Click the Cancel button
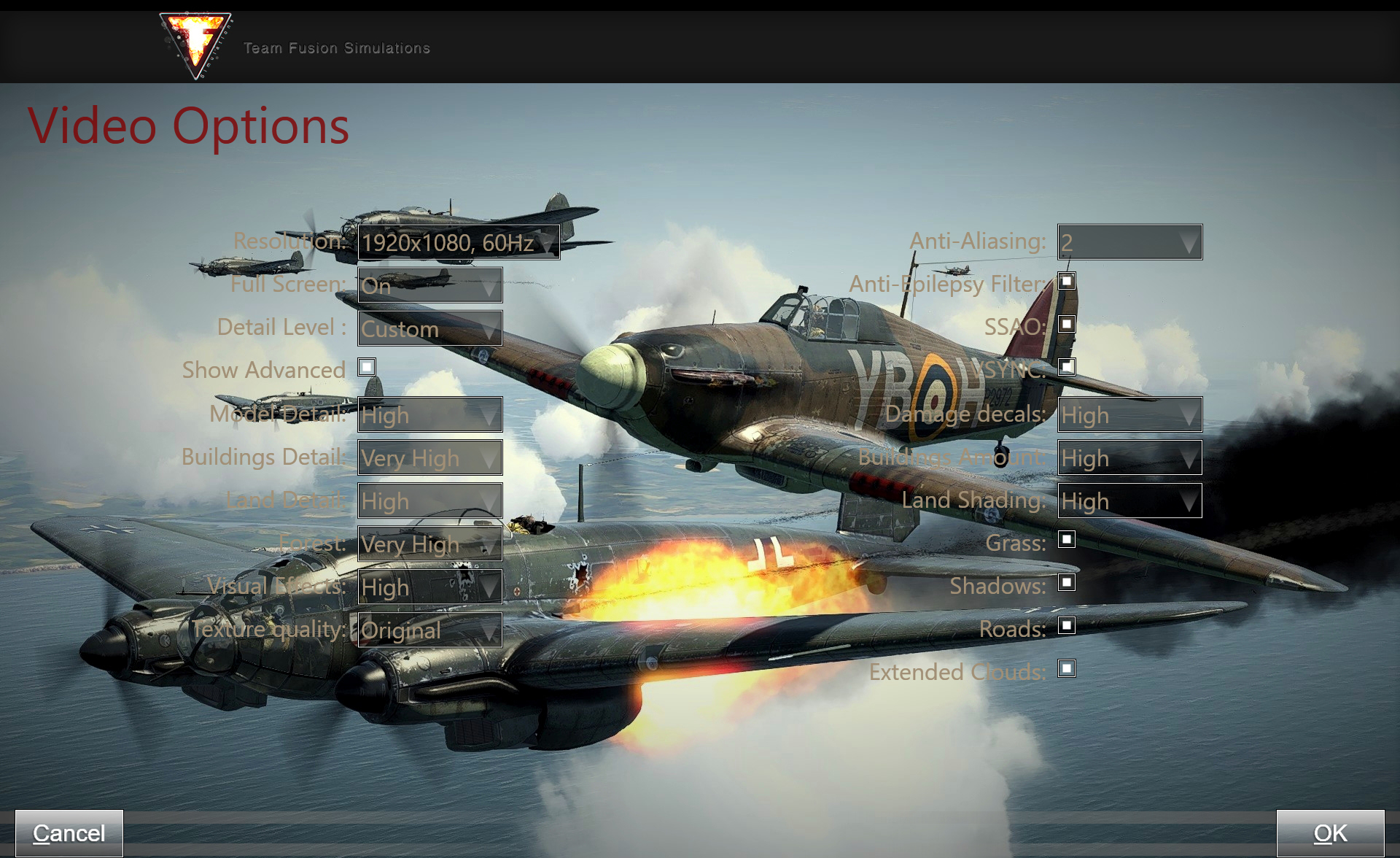Viewport: 1400px width, 858px height. (x=69, y=833)
